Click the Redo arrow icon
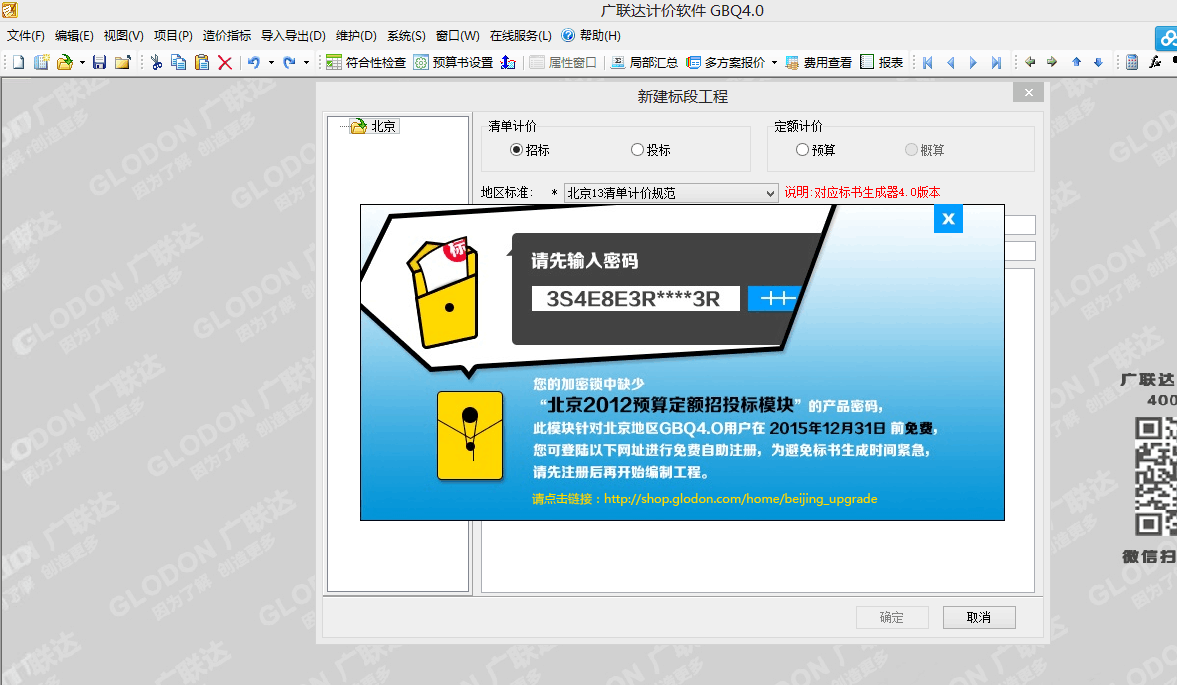 pos(289,62)
